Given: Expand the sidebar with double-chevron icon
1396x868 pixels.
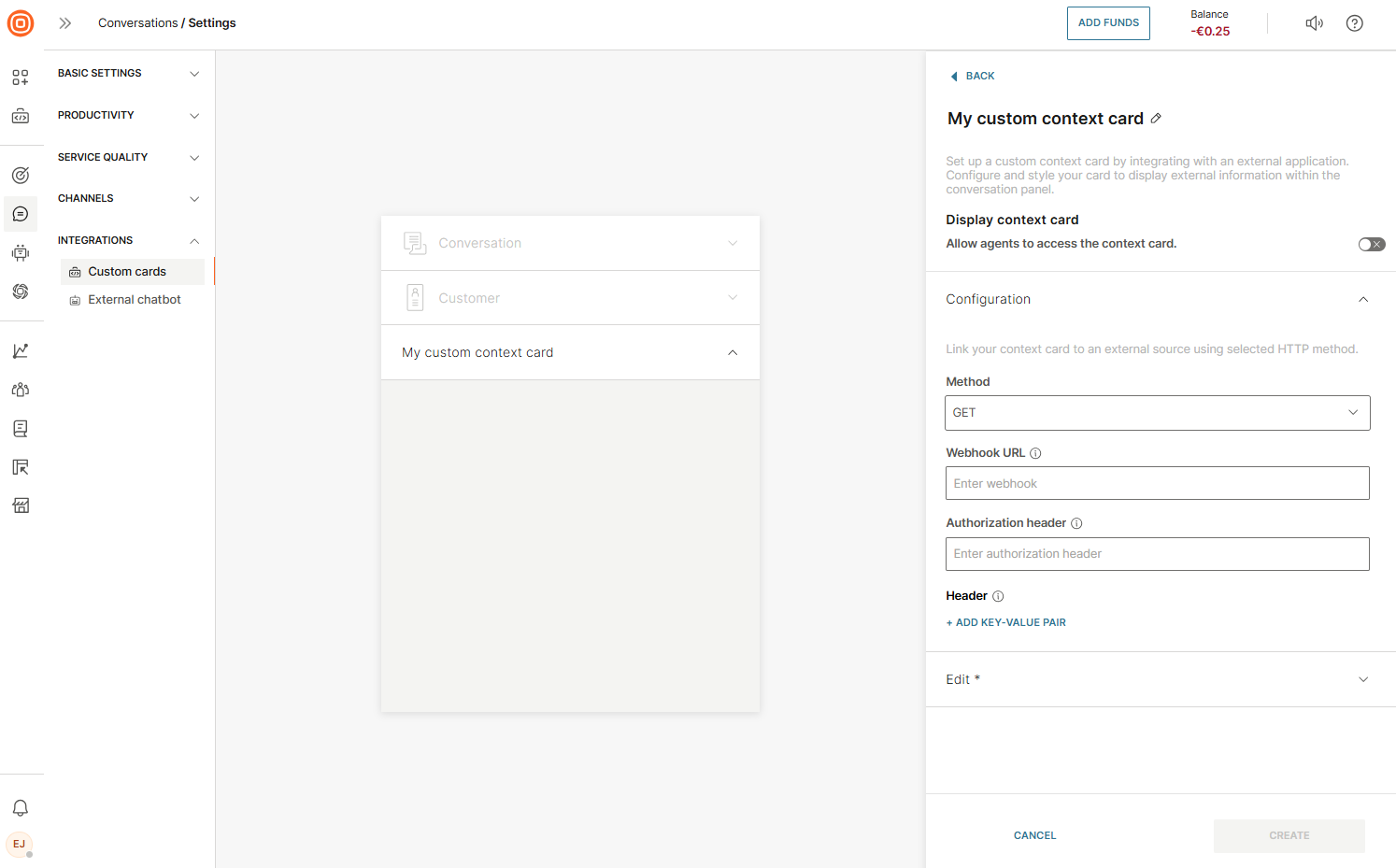Looking at the screenshot, I should (x=65, y=23).
